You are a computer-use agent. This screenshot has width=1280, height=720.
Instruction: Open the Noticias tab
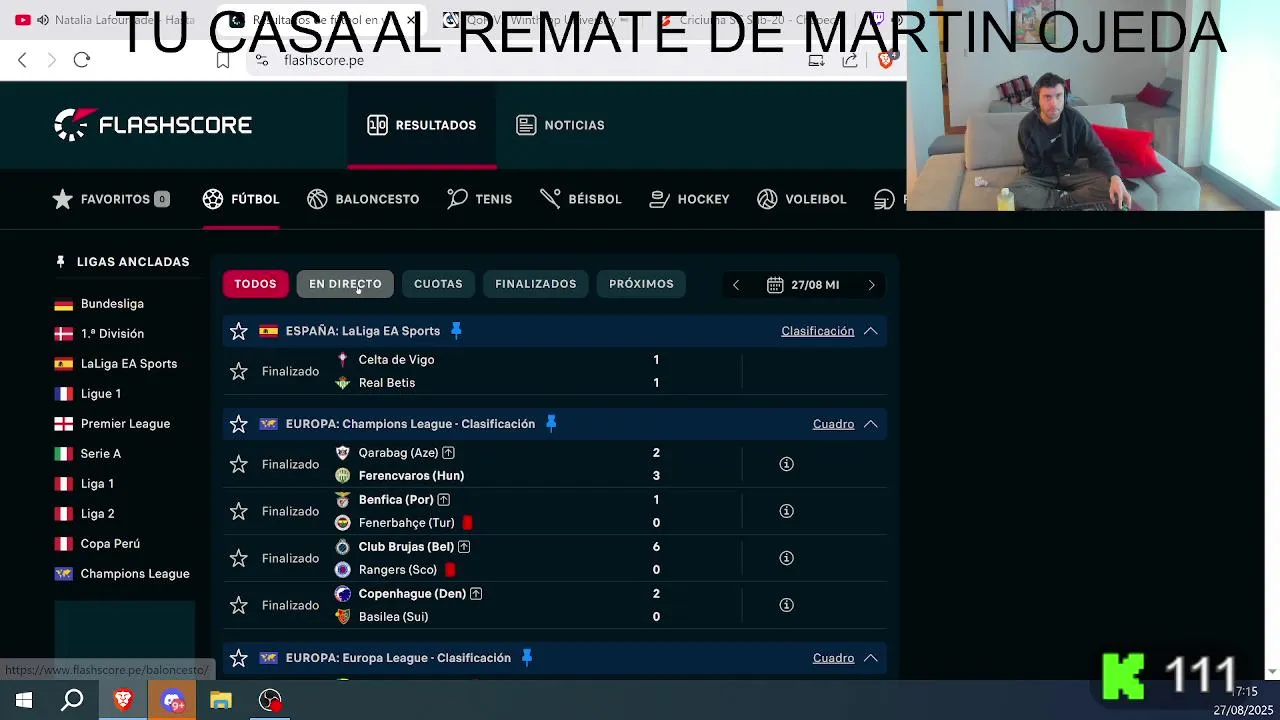(x=560, y=125)
